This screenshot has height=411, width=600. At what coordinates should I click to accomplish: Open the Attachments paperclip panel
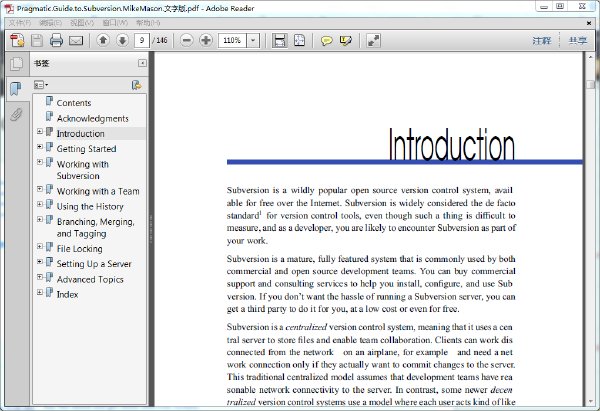coord(16,114)
